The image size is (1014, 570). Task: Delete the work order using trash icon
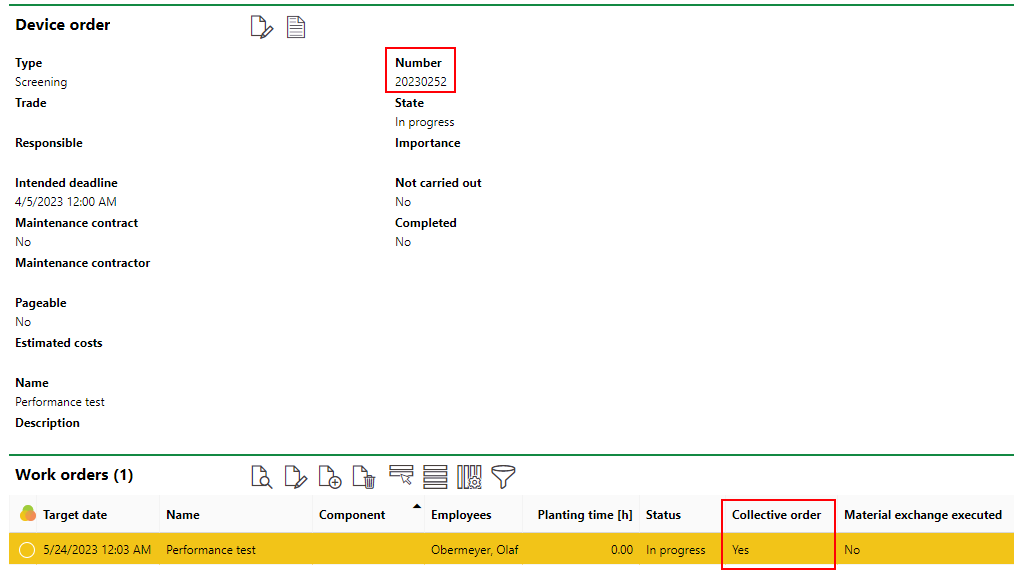(x=364, y=477)
